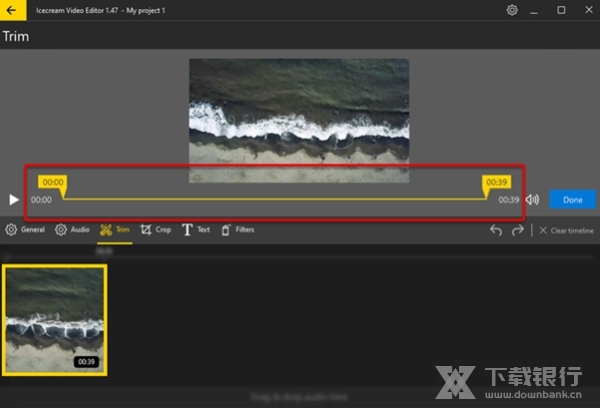The width and height of the screenshot is (600, 408).
Task: Click the 00:39 total time label
Action: [x=509, y=200]
